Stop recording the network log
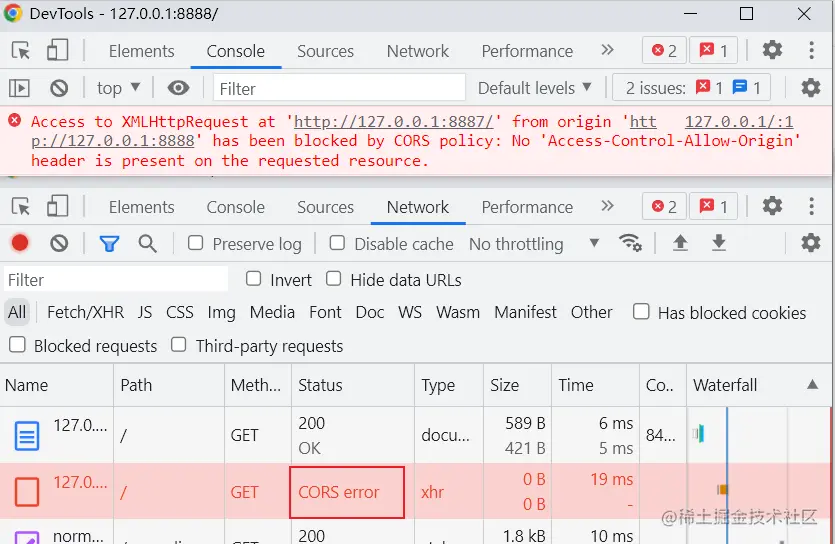Screen dimensions: 835x544 tap(20, 243)
